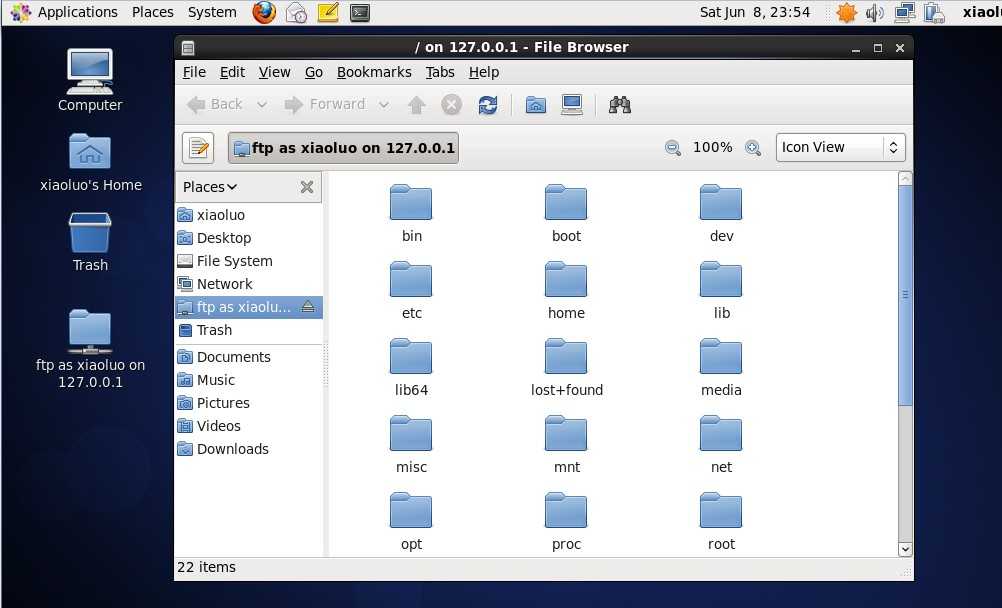Select File System in the sidebar
Screen dimensions: 1002x608
point(249,261)
